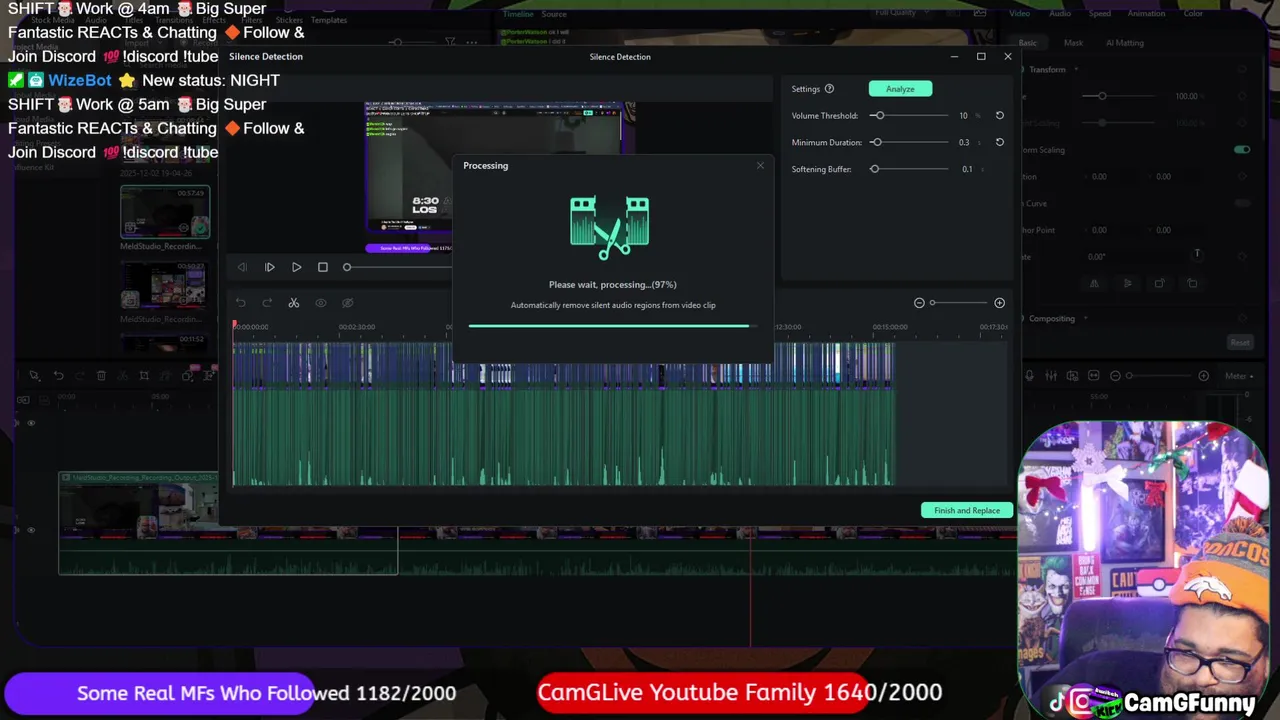This screenshot has height=720, width=1280.
Task: Open the Templates tab in main editor
Action: click(329, 20)
